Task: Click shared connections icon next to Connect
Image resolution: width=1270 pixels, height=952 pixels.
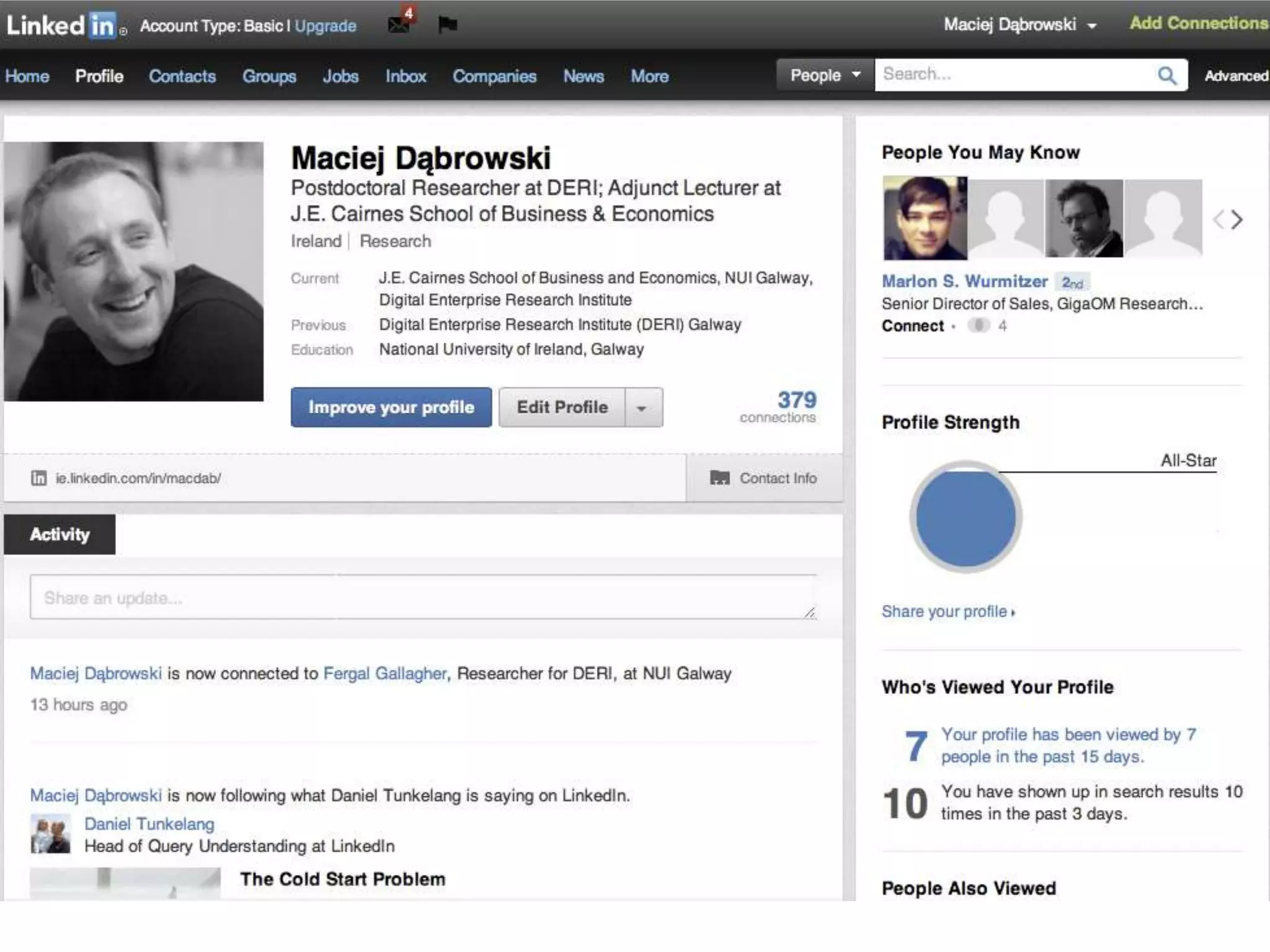Action: click(979, 325)
